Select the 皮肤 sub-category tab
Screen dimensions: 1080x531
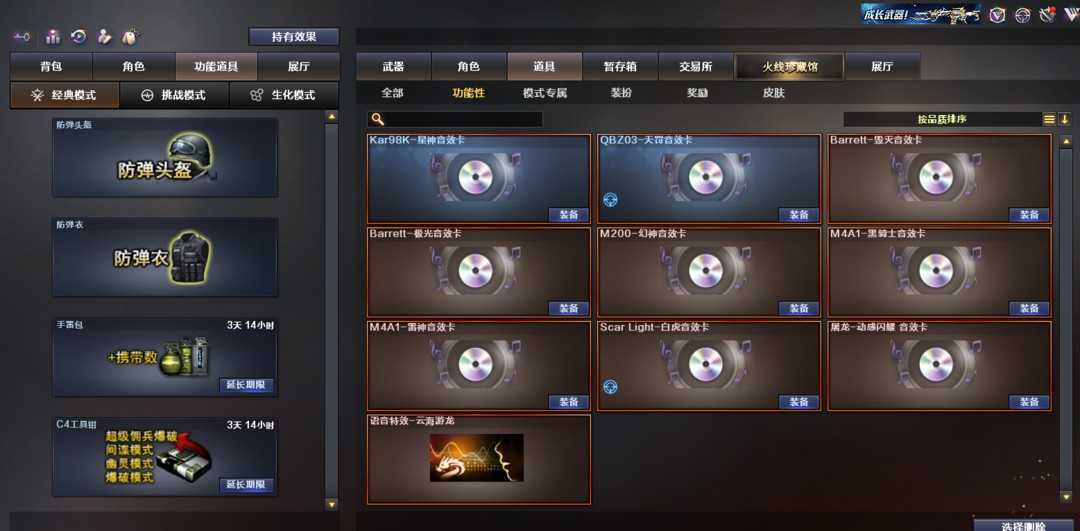[x=773, y=92]
